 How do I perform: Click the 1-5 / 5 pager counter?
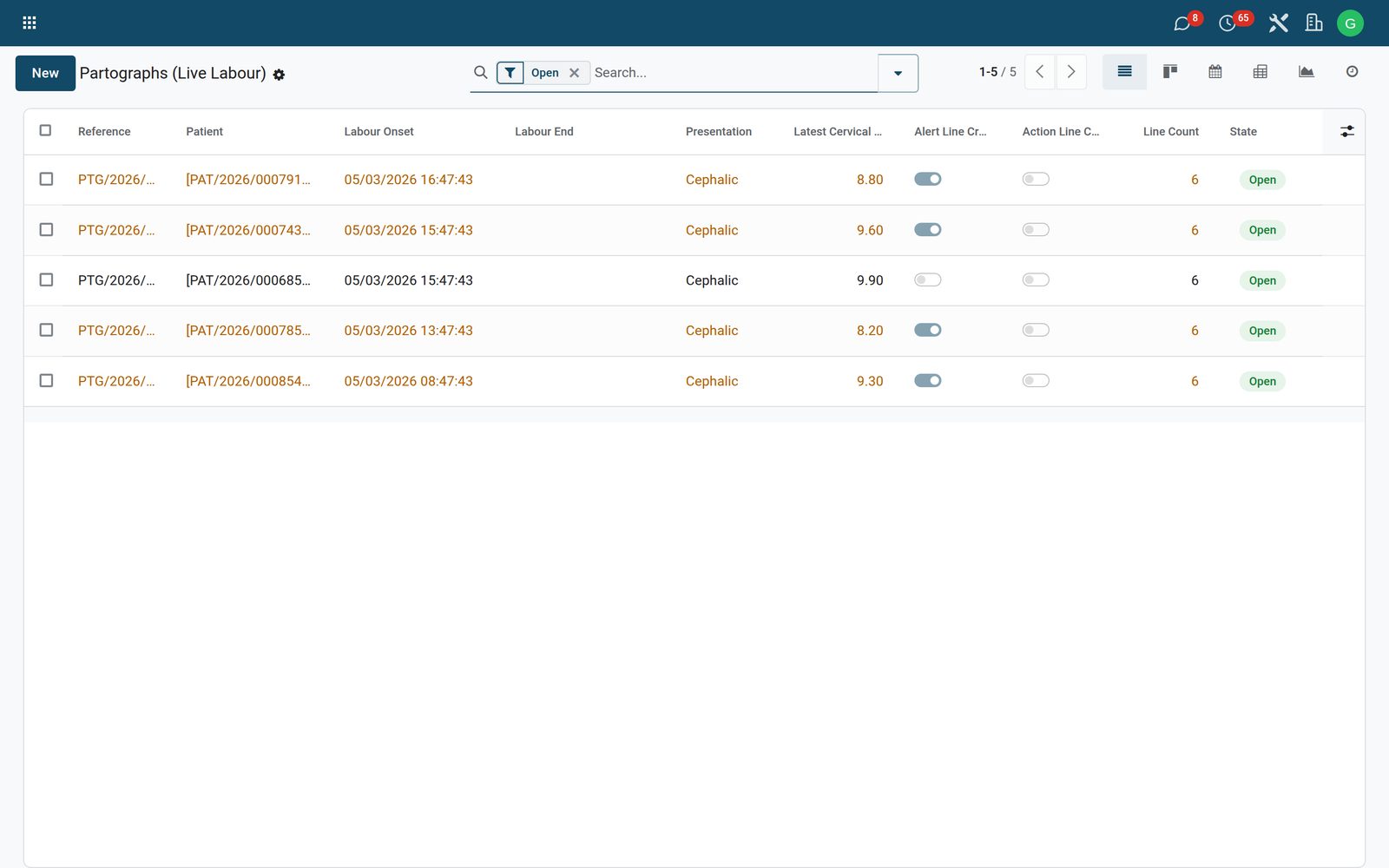coord(997,72)
